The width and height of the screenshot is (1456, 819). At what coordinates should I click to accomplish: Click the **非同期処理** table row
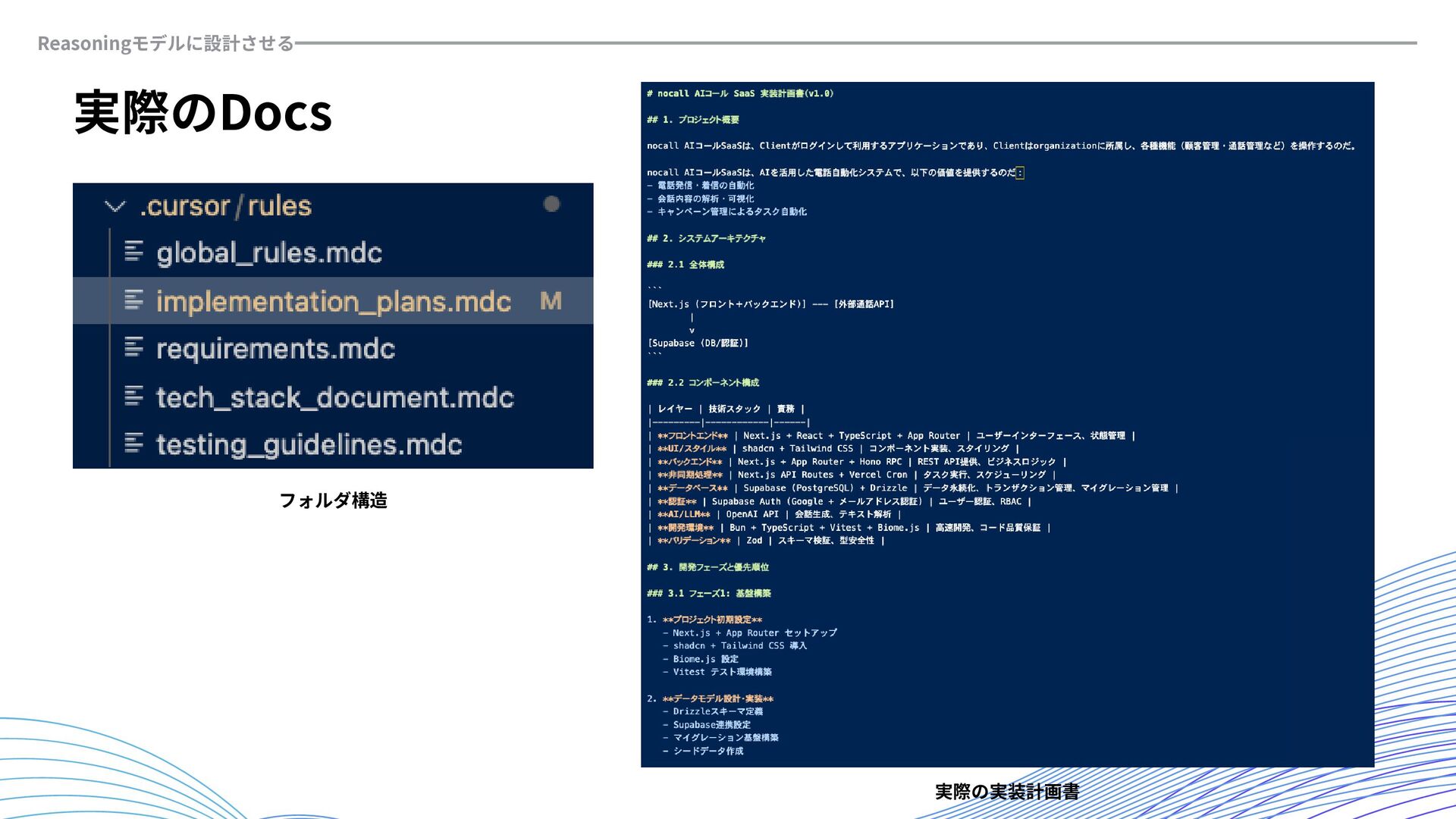coord(852,475)
